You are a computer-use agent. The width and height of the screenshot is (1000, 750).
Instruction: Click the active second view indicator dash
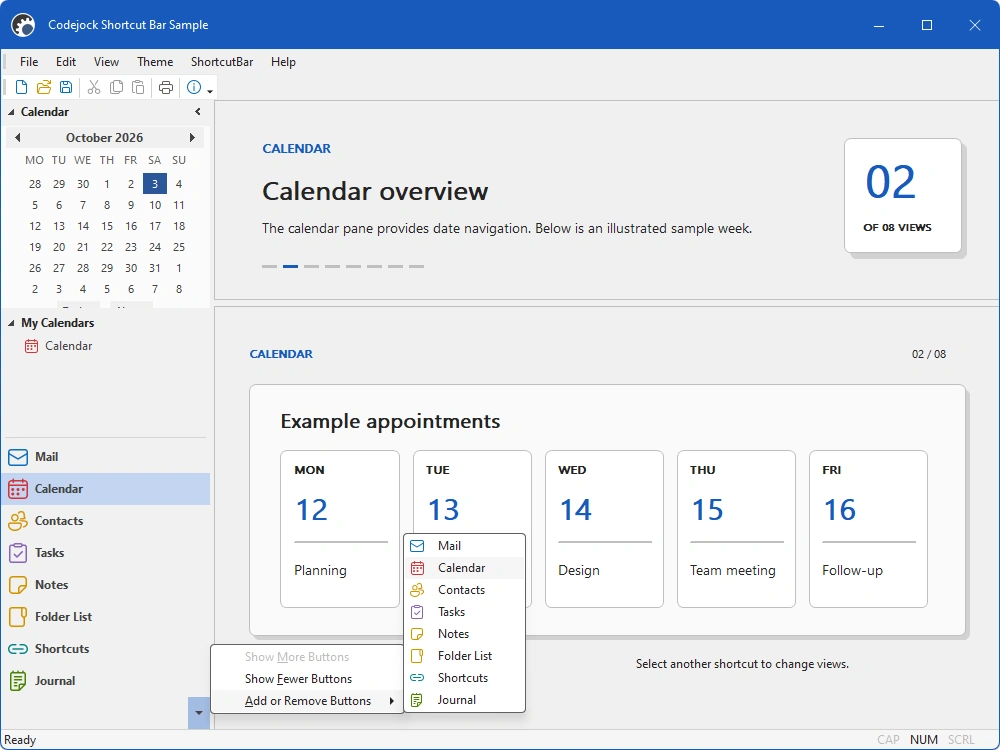[290, 267]
